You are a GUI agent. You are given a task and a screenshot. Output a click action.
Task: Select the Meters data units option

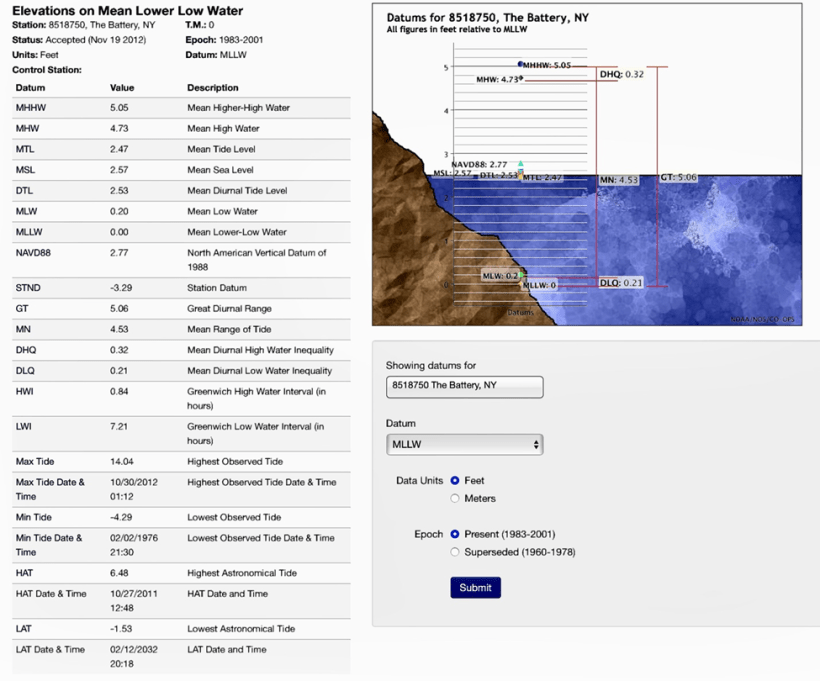(455, 498)
